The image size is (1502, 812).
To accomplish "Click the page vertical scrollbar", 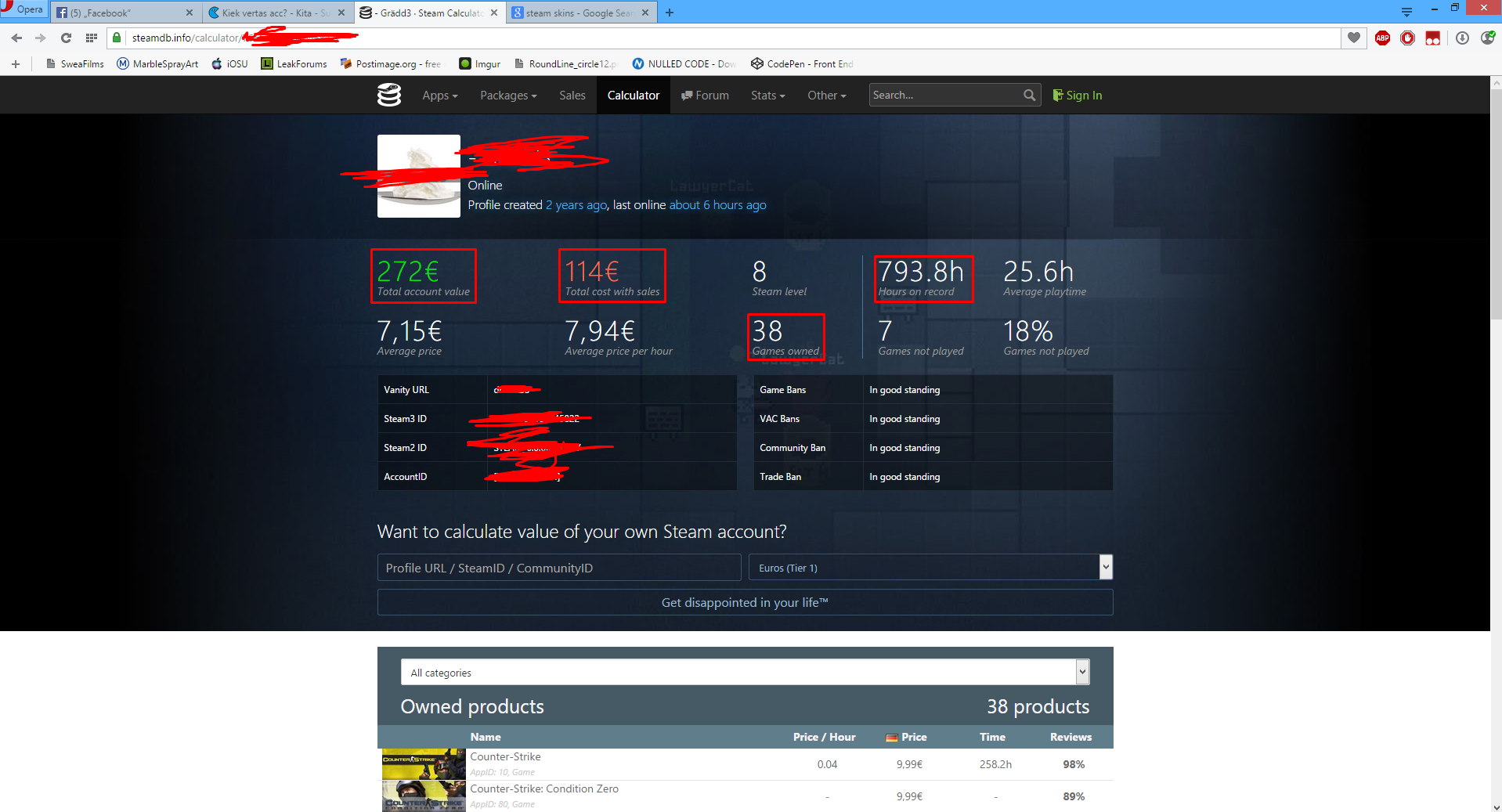I will tap(1496, 204).
